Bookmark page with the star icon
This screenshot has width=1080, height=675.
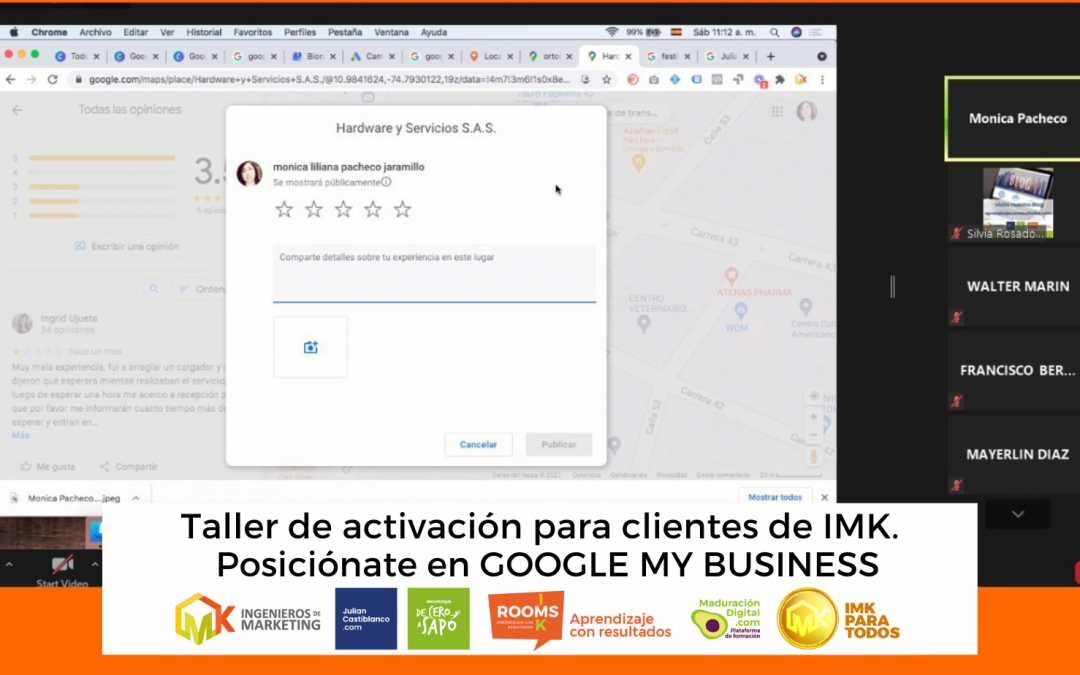(x=606, y=79)
